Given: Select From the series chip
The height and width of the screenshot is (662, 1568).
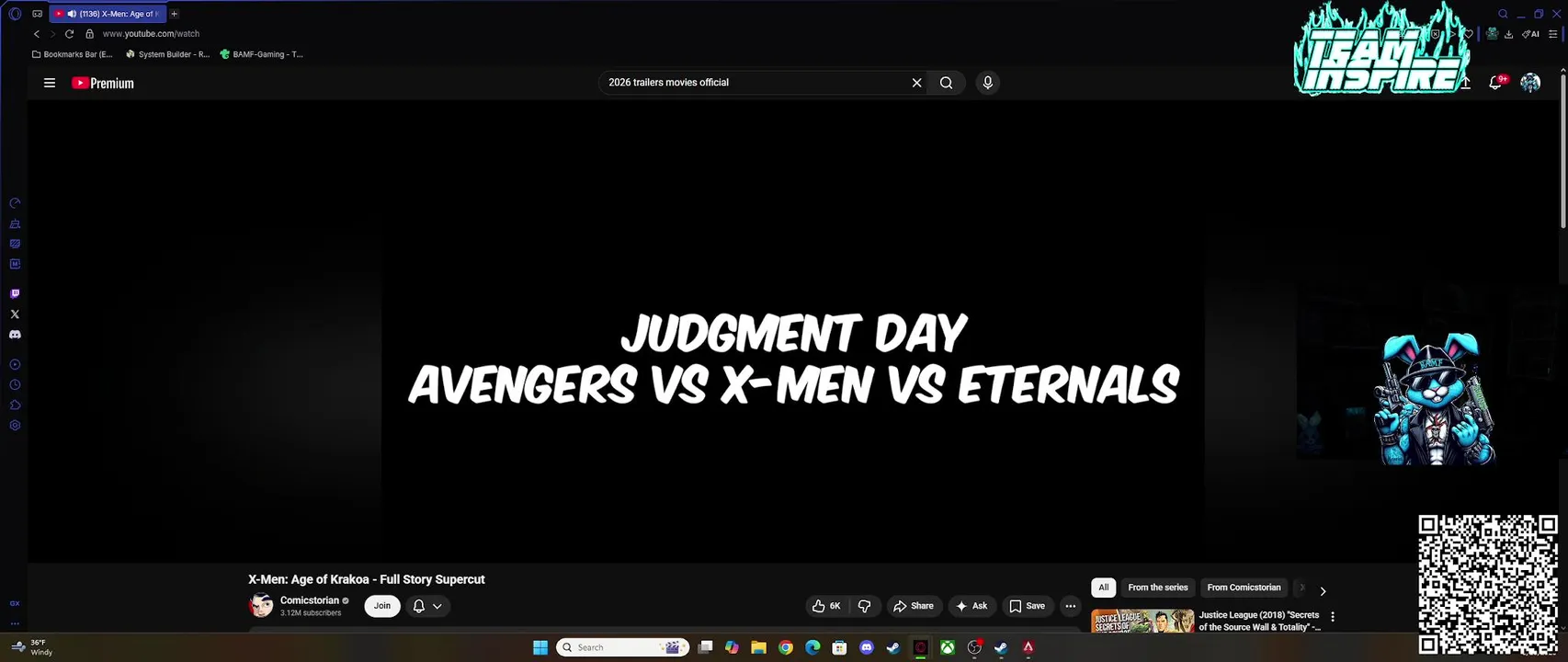Looking at the screenshot, I should 1158,588.
